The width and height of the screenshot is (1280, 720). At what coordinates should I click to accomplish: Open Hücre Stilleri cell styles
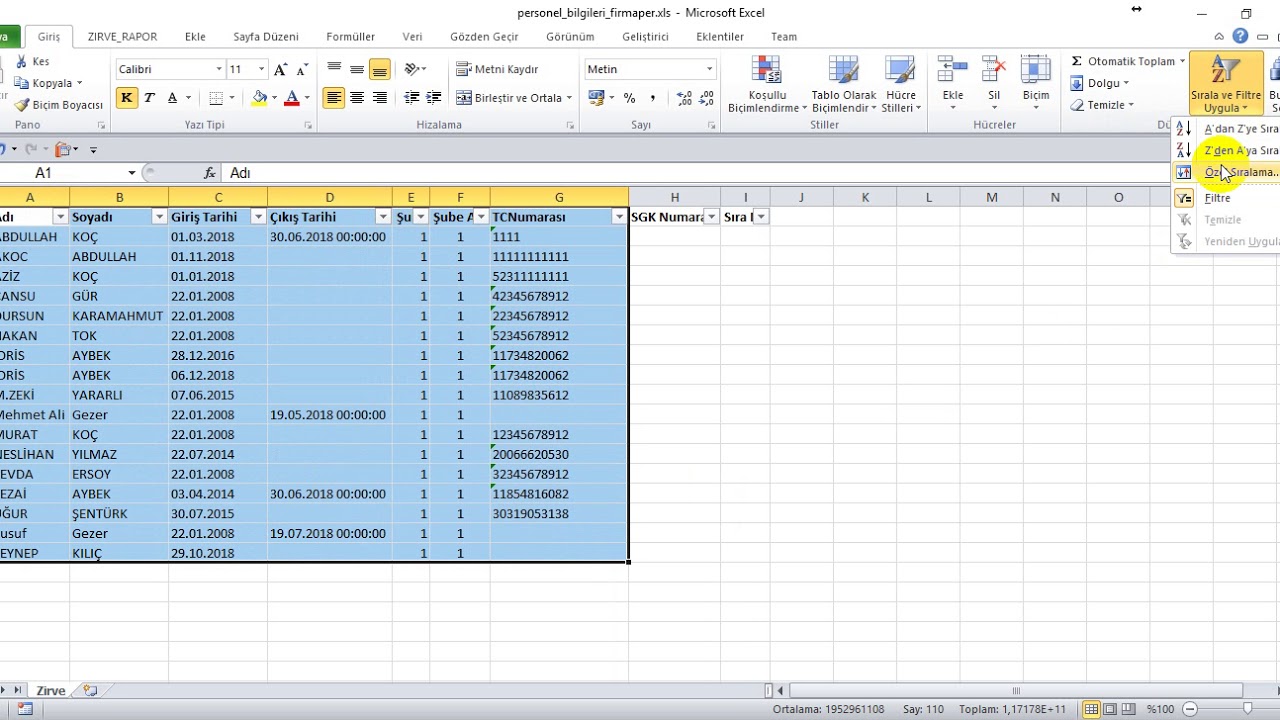pyautogui.click(x=900, y=85)
